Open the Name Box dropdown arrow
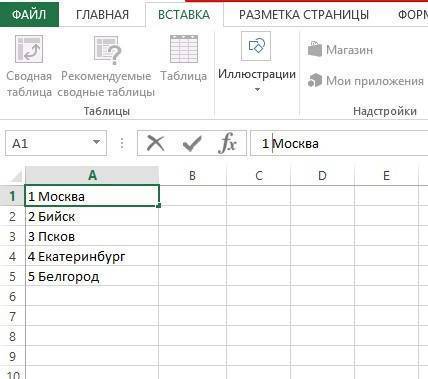Screen dimensions: 428x379 pyautogui.click(x=96, y=142)
